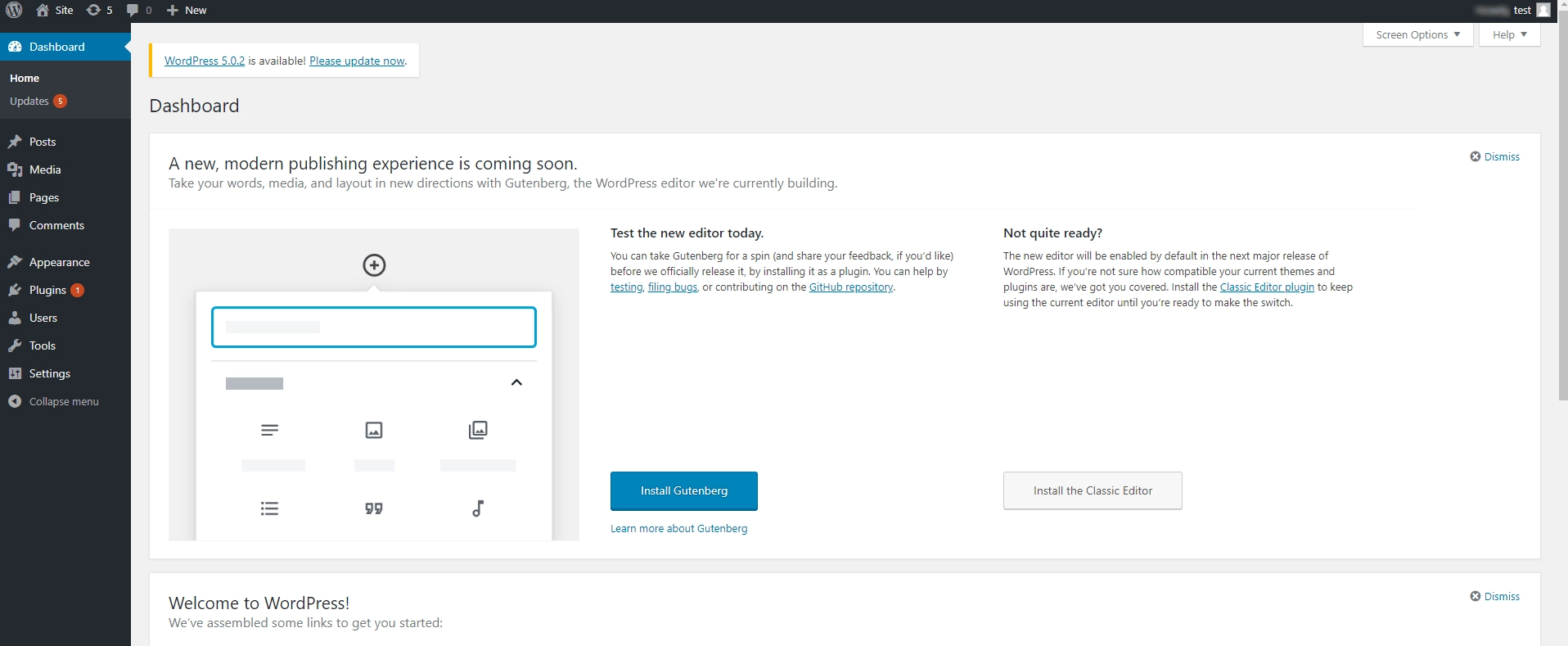Click the plus New icon in admin bar

(172, 10)
